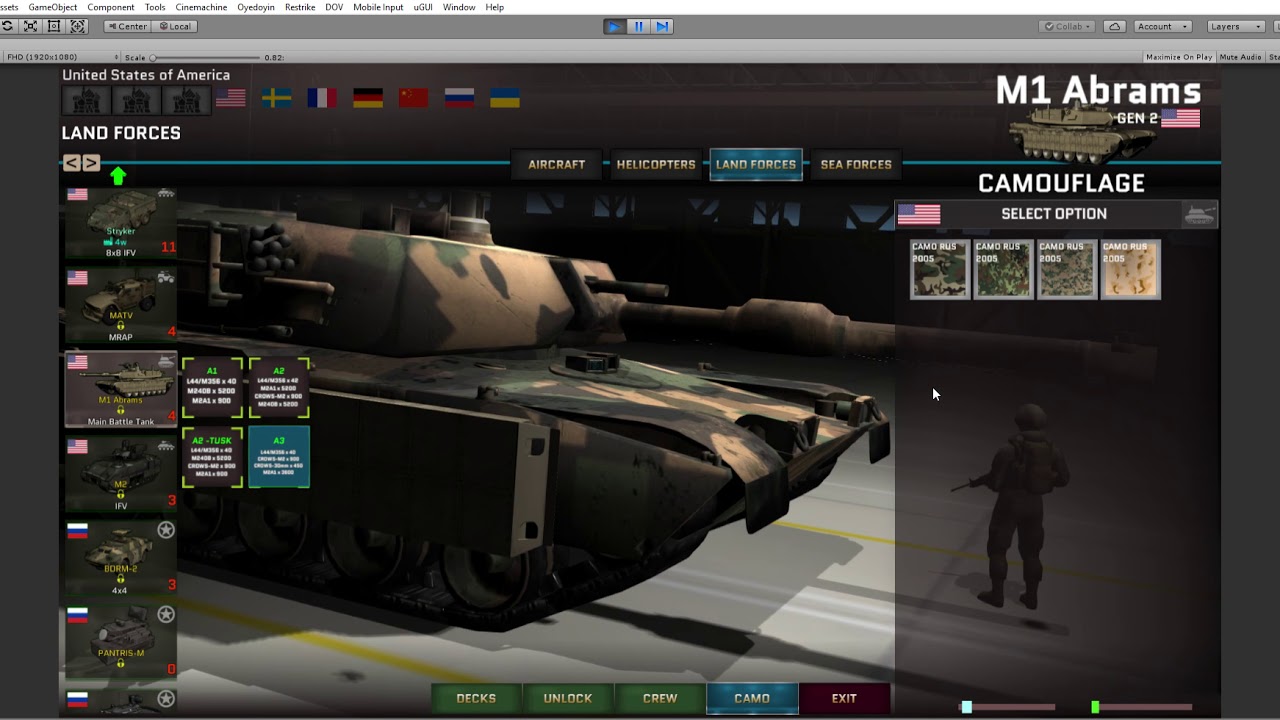Open the HELICOPTERS tab

tap(656, 165)
